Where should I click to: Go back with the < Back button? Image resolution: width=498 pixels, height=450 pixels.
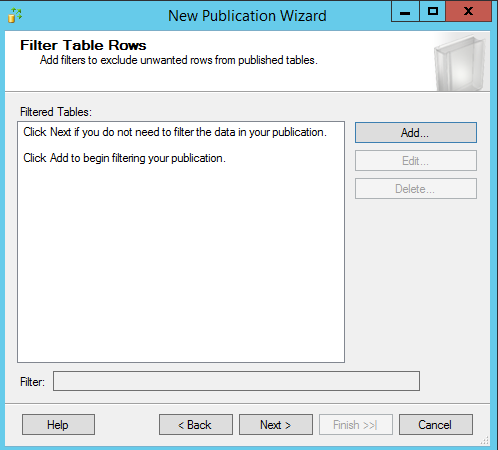[x=196, y=425]
